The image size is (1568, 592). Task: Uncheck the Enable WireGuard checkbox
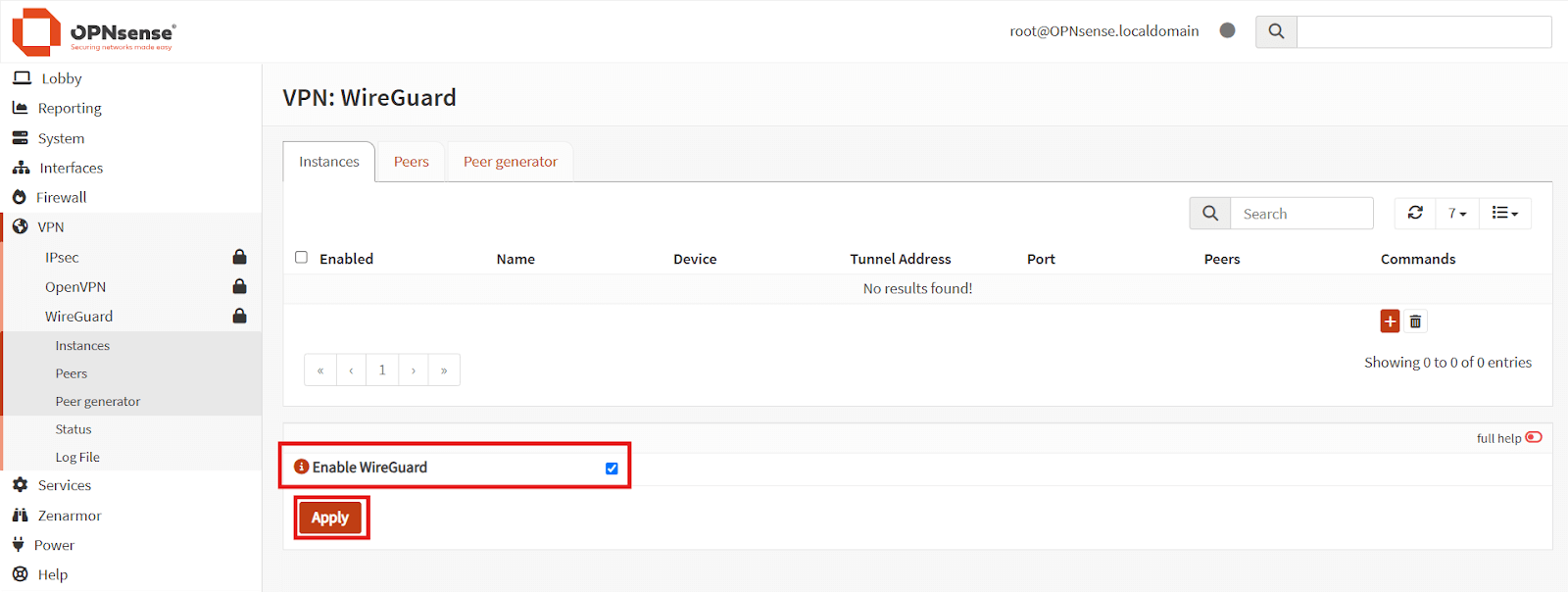(x=612, y=469)
